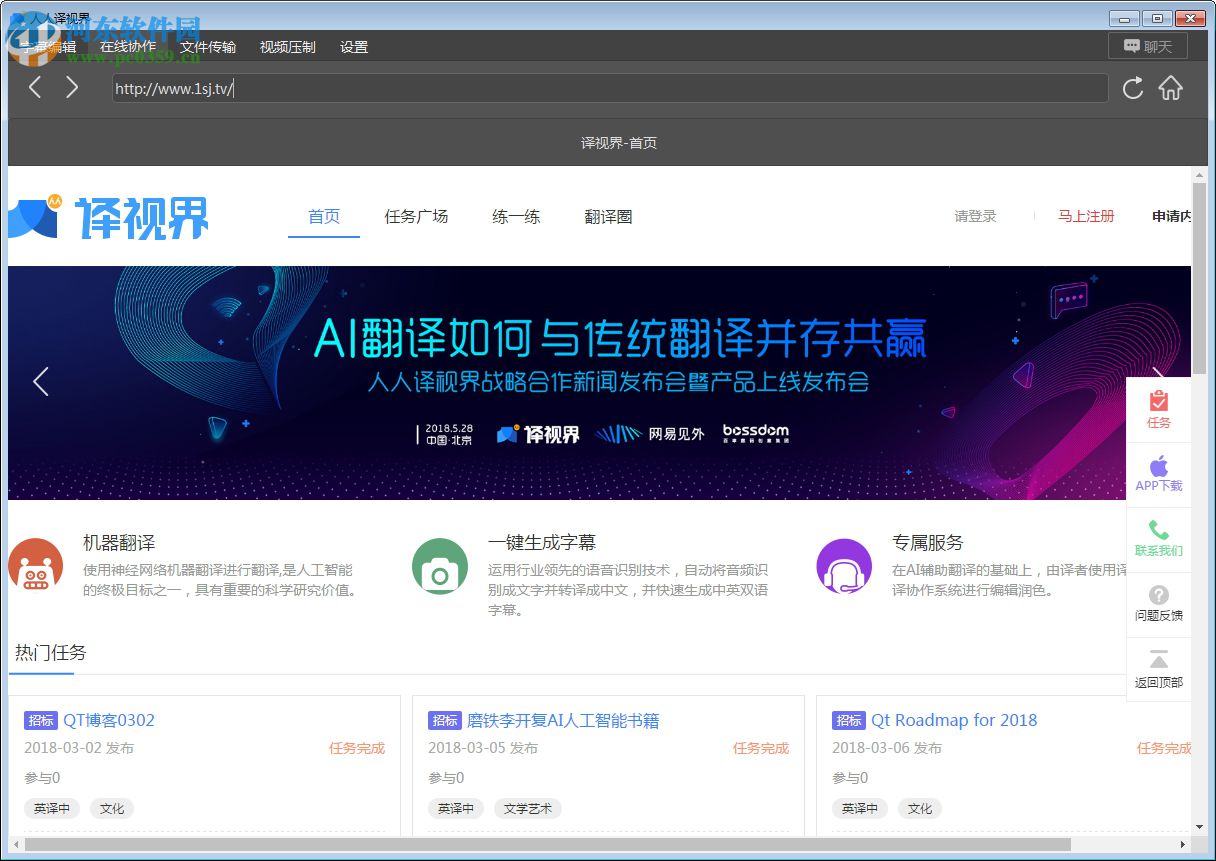Image resolution: width=1216 pixels, height=861 pixels.
Task: Open the 视频压制 menu
Action: [x=288, y=47]
